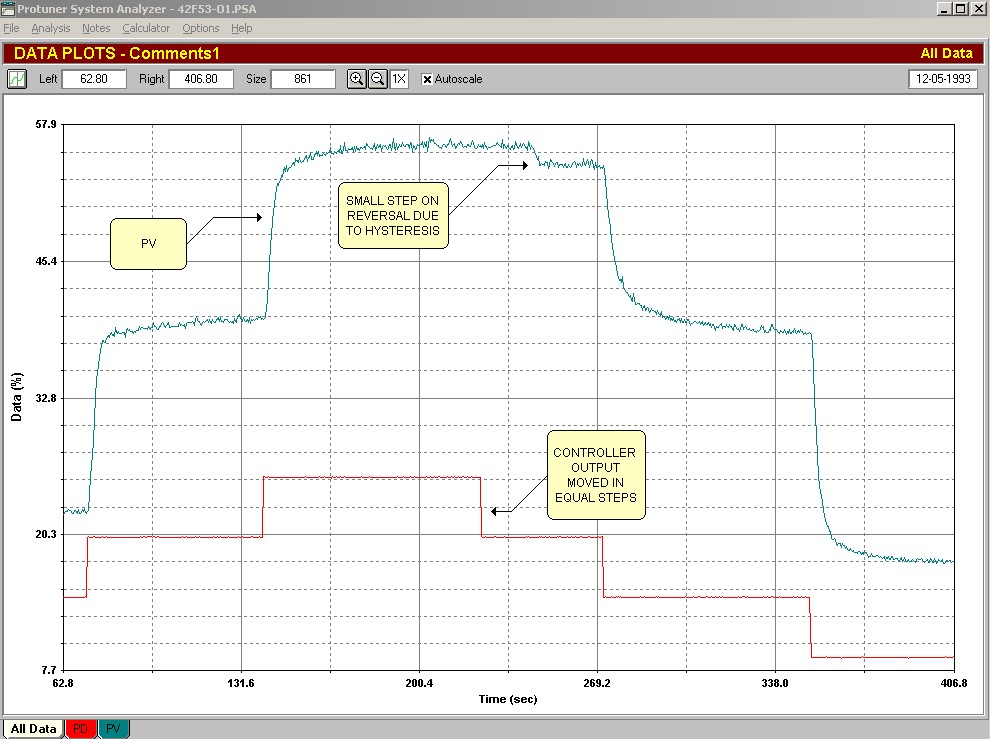
Task: Open the Help menu
Action: point(241,28)
